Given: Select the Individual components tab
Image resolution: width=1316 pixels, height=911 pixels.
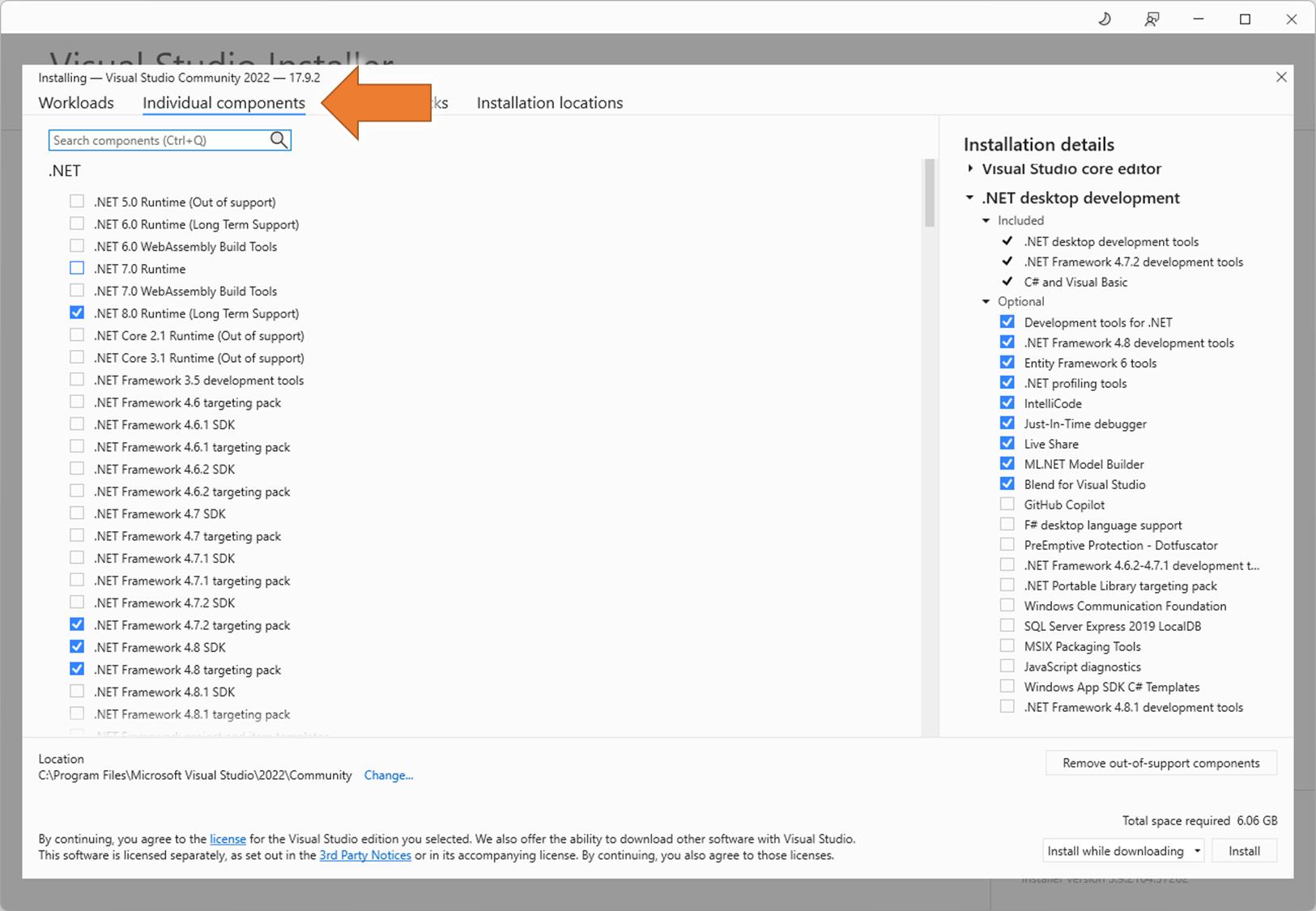Looking at the screenshot, I should tap(224, 103).
